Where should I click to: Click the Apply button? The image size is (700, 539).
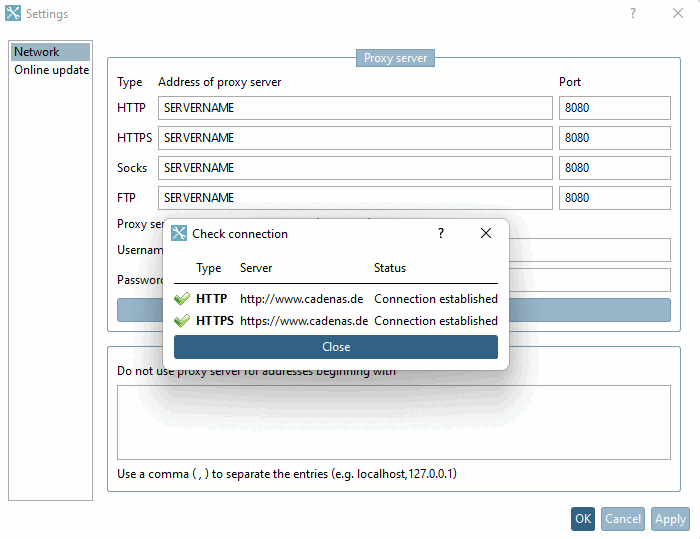pos(670,518)
